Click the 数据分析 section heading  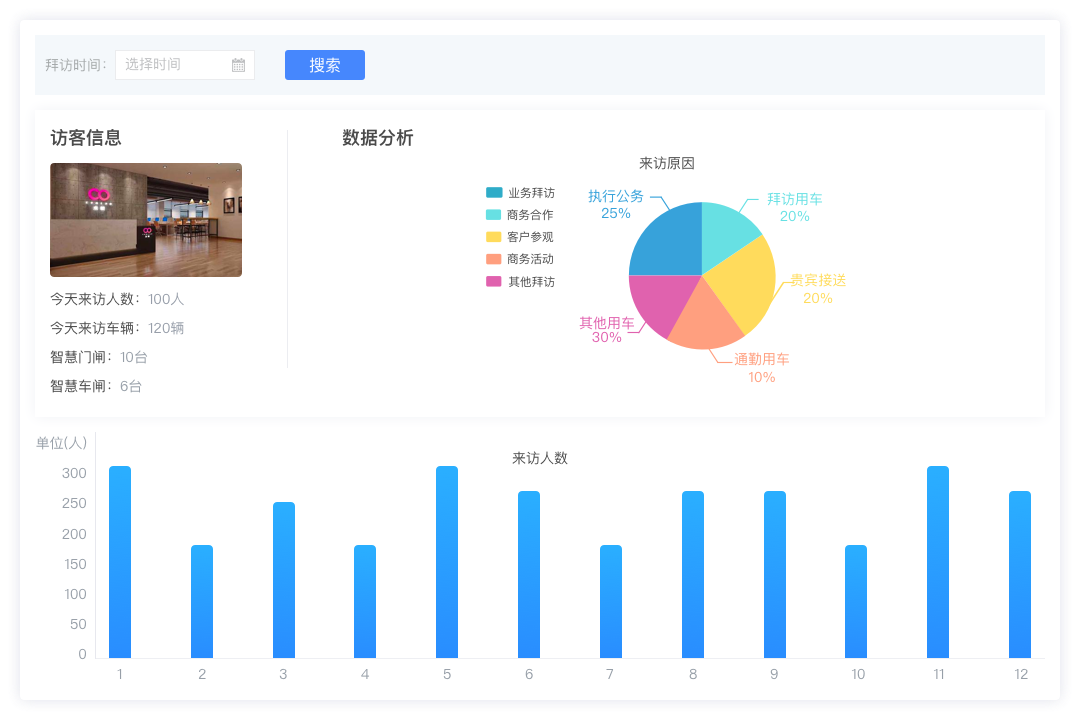click(378, 138)
